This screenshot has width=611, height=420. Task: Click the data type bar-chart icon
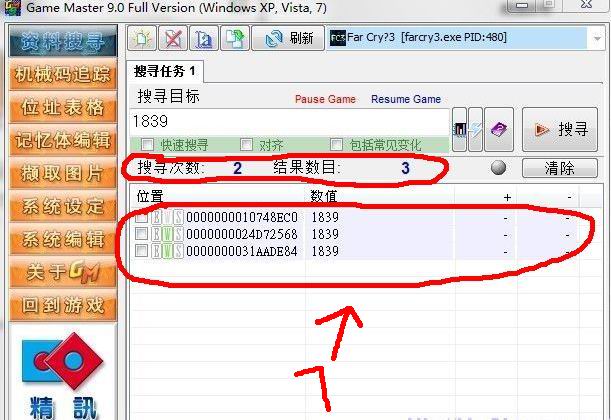pos(459,129)
